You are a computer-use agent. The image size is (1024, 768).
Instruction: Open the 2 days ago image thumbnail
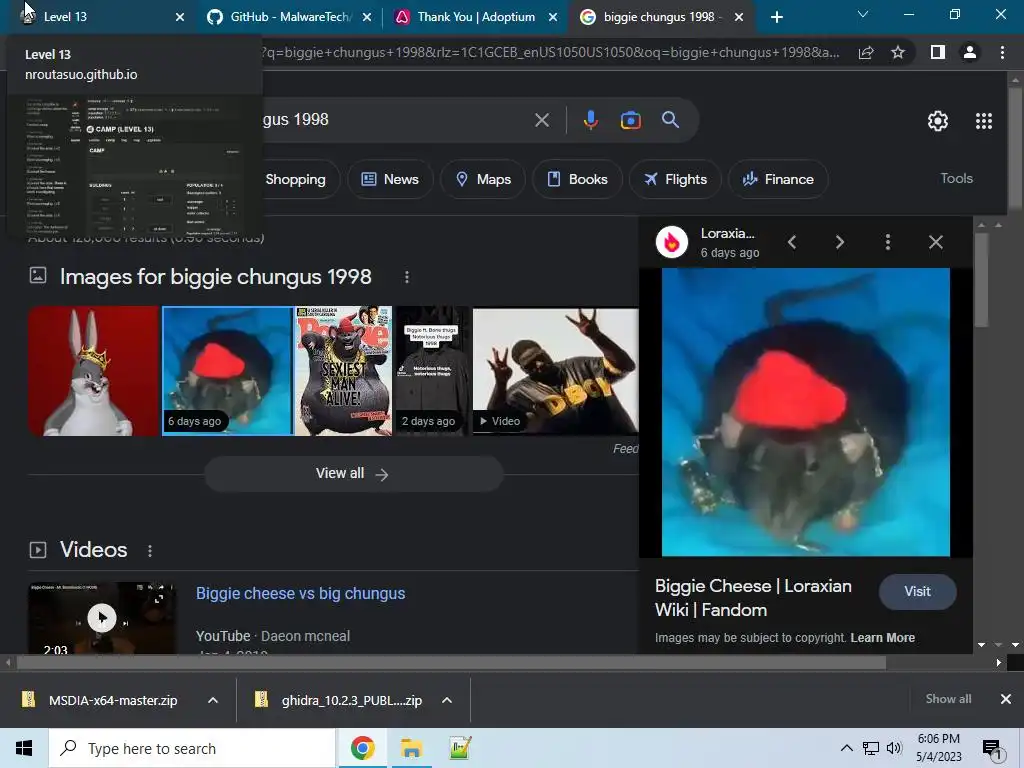pos(432,371)
